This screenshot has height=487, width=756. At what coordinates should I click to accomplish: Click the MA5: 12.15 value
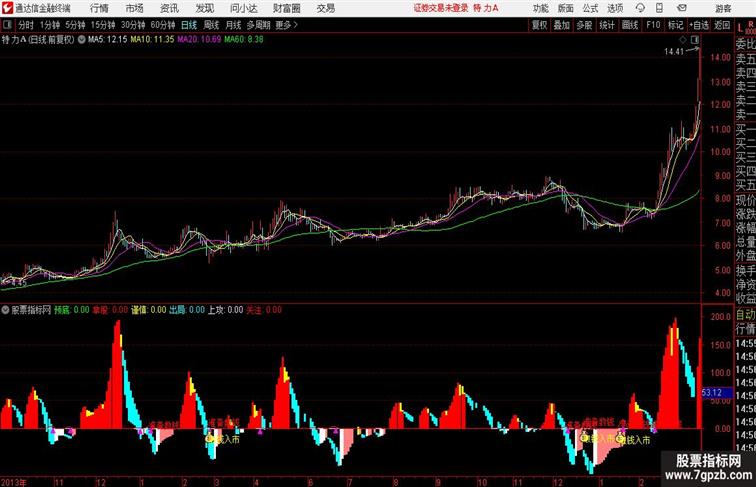(x=108, y=40)
